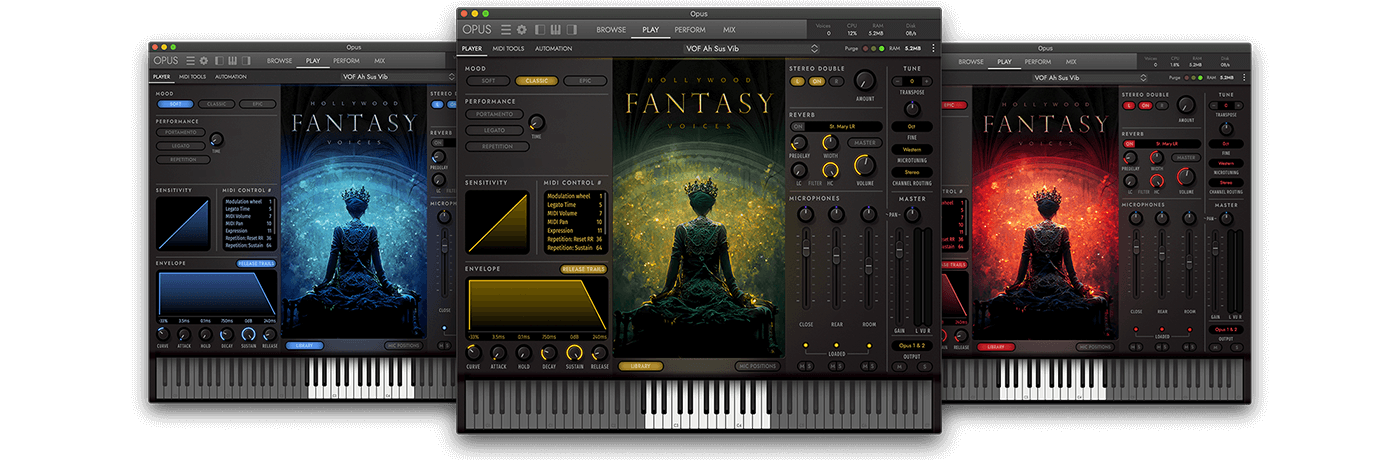Click envelope Decay knob in center window
The width and height of the screenshot is (1400, 460).
coord(549,353)
